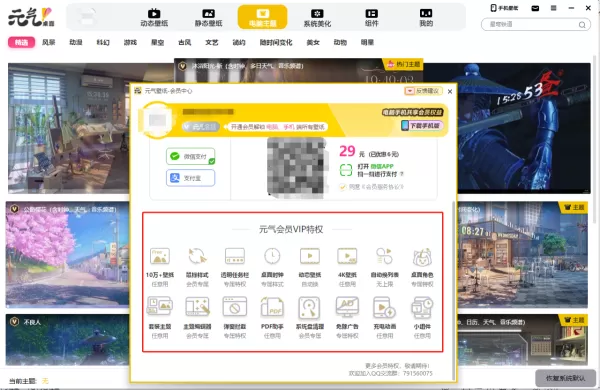
Task: Open the mail message icon in title bar
Action: 535,8
